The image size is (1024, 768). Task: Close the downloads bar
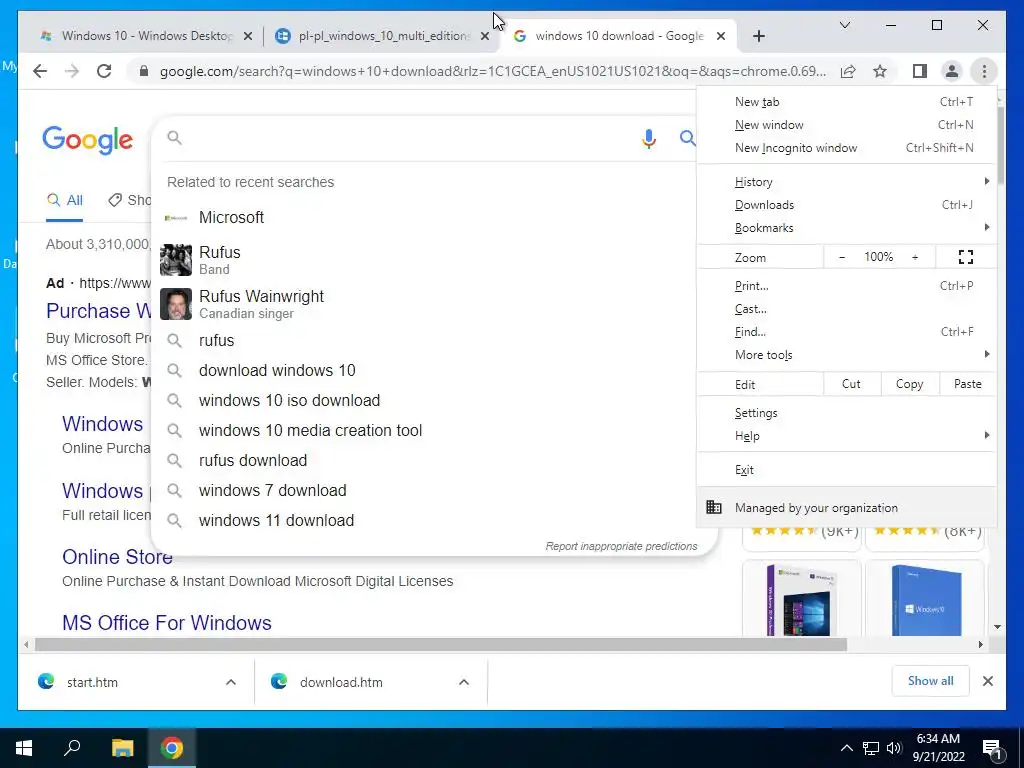click(x=988, y=681)
